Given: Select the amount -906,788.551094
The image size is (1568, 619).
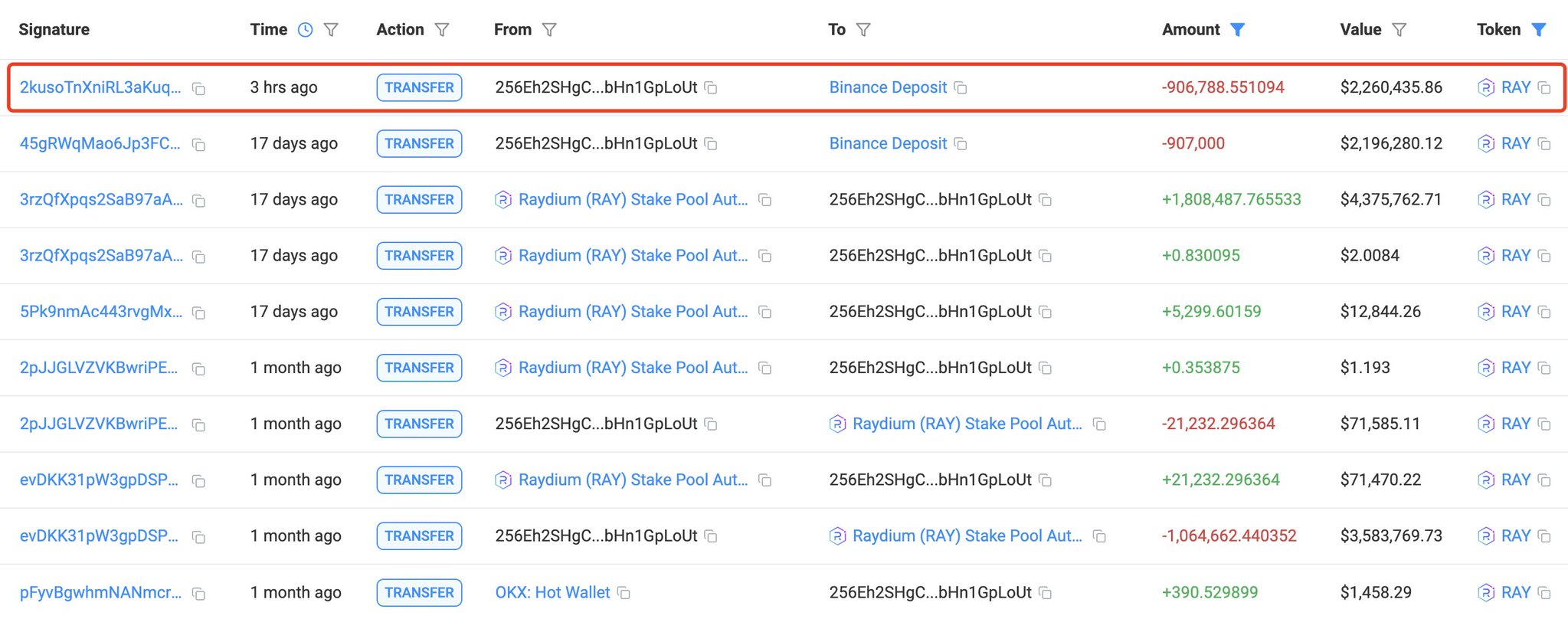Looking at the screenshot, I should [x=1223, y=87].
